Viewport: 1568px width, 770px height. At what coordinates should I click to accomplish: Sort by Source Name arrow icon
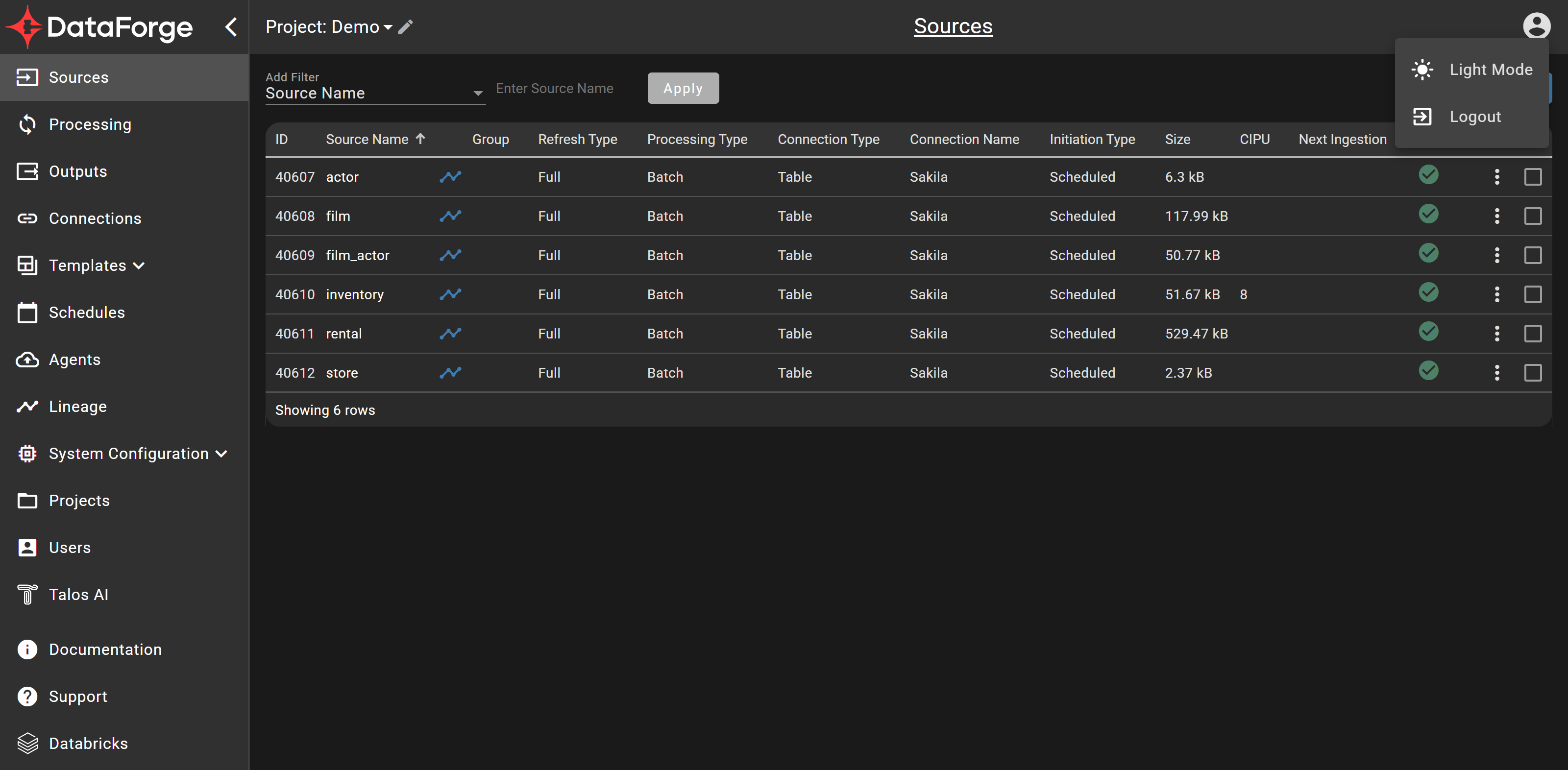pyautogui.click(x=420, y=139)
